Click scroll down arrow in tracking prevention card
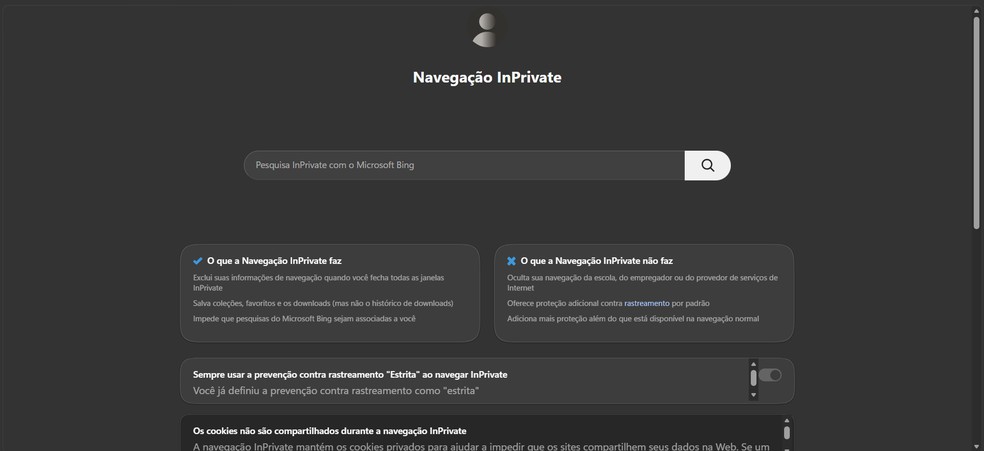Image resolution: width=984 pixels, height=451 pixels. [x=753, y=395]
